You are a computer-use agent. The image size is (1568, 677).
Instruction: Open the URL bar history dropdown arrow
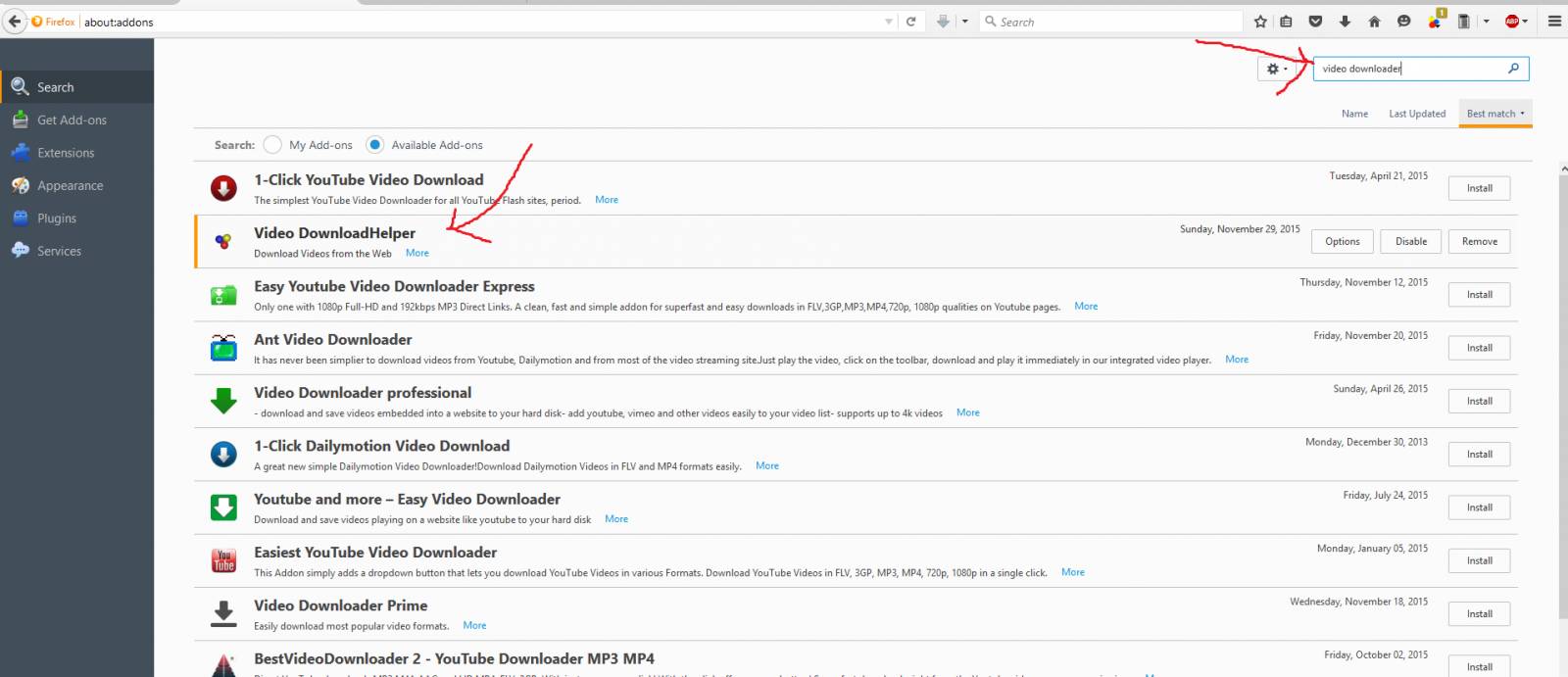(x=889, y=22)
